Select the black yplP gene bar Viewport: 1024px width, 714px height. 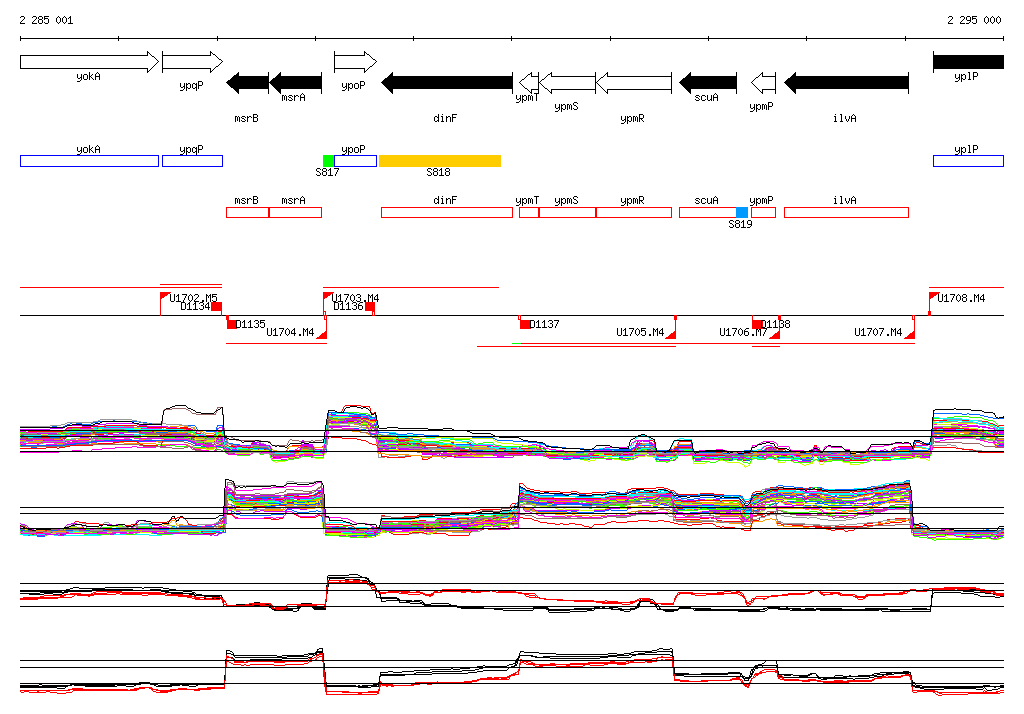pos(967,62)
